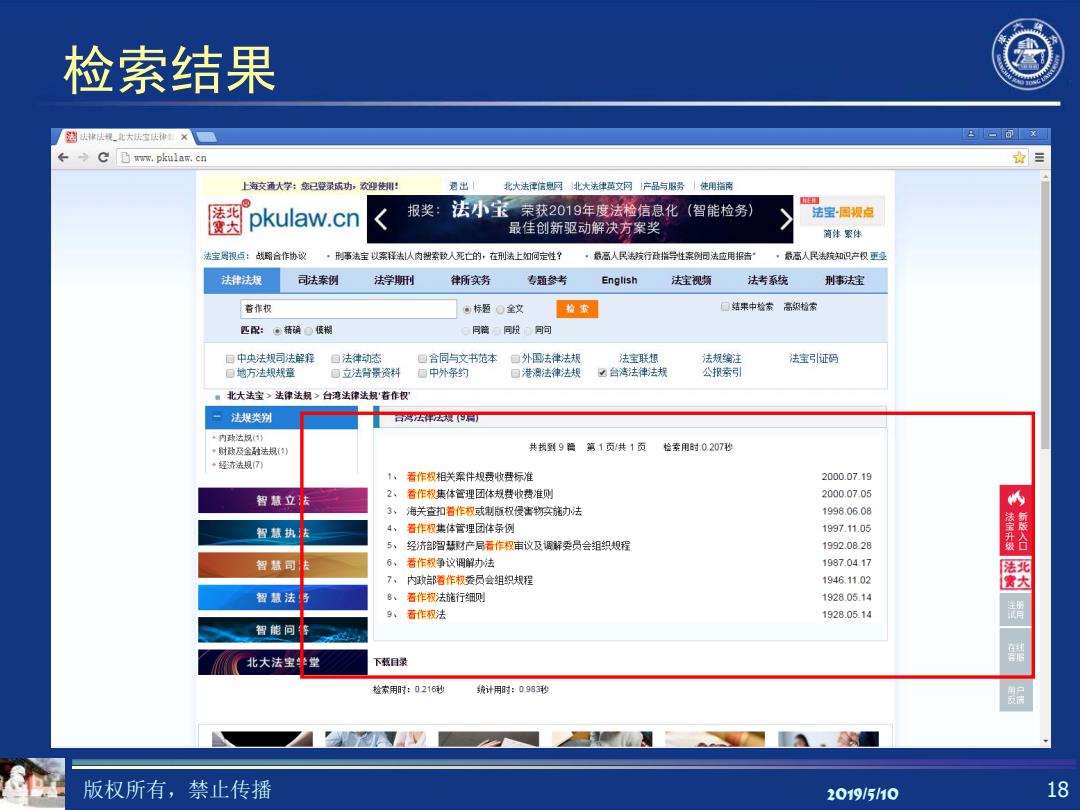Expand the 经济法规(7) category
Screen dimensions: 1080x810
(238, 465)
